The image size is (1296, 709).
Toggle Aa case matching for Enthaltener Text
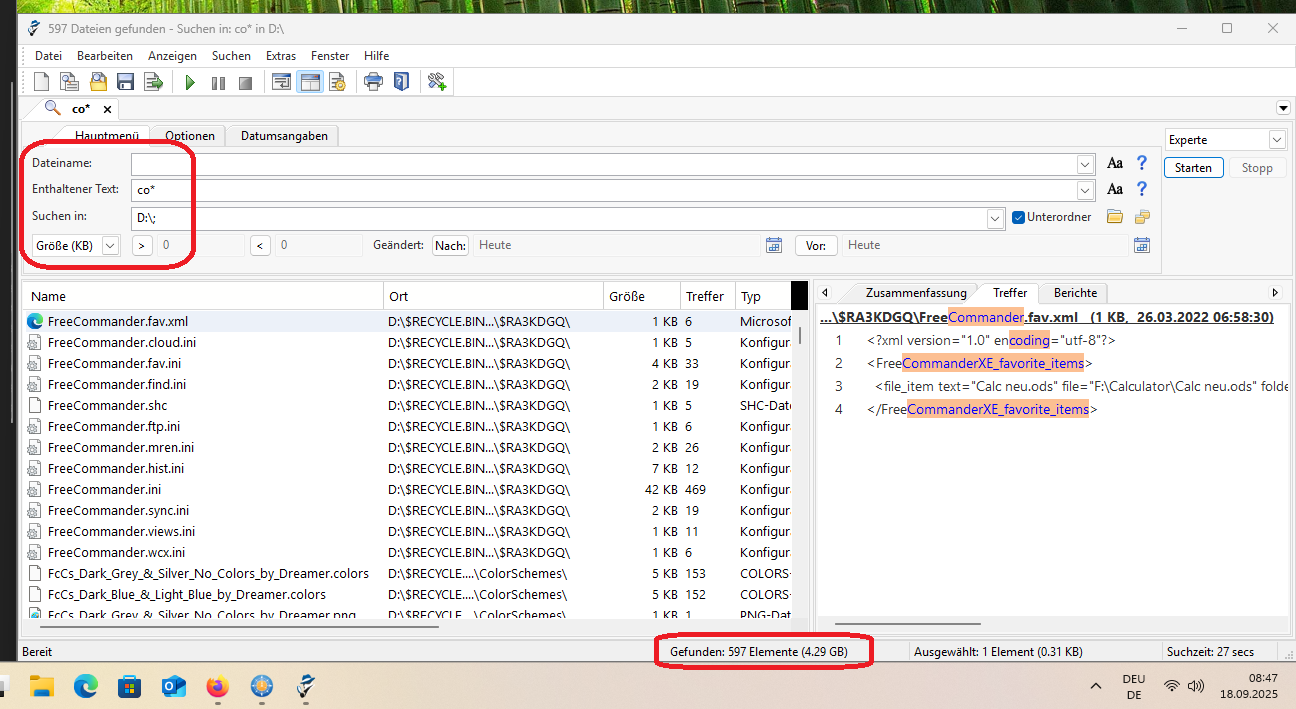(x=1115, y=189)
